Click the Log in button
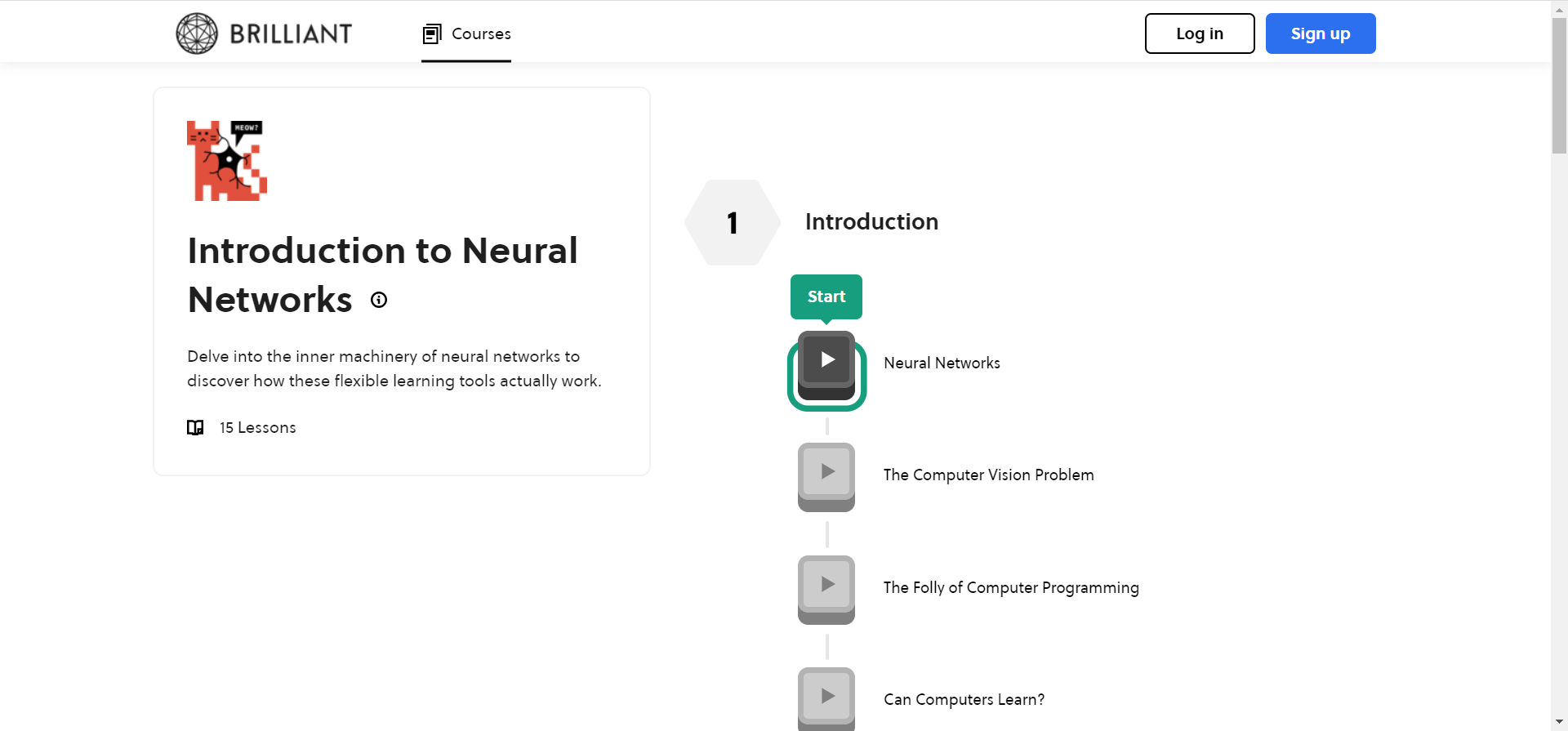The image size is (1568, 731). pyautogui.click(x=1199, y=33)
